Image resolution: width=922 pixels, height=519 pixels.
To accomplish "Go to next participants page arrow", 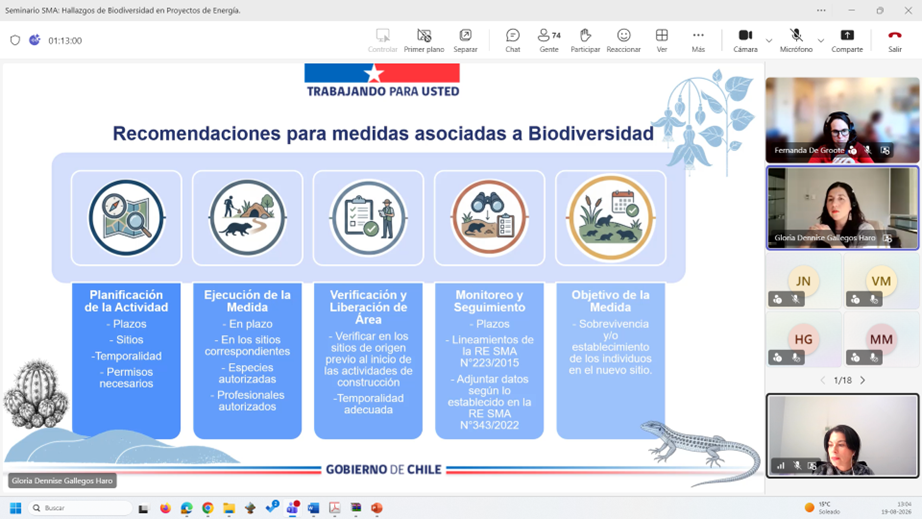I will pyautogui.click(x=863, y=380).
